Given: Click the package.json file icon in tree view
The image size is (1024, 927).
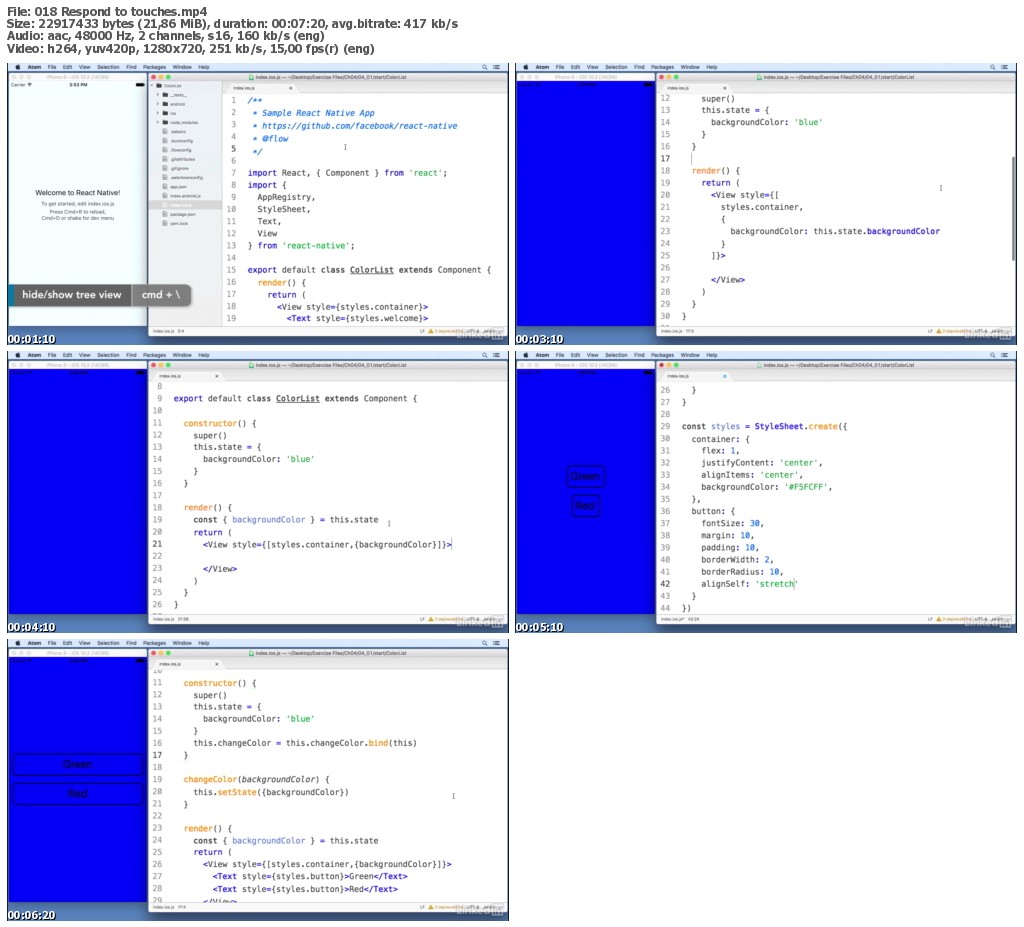Looking at the screenshot, I should pos(165,214).
